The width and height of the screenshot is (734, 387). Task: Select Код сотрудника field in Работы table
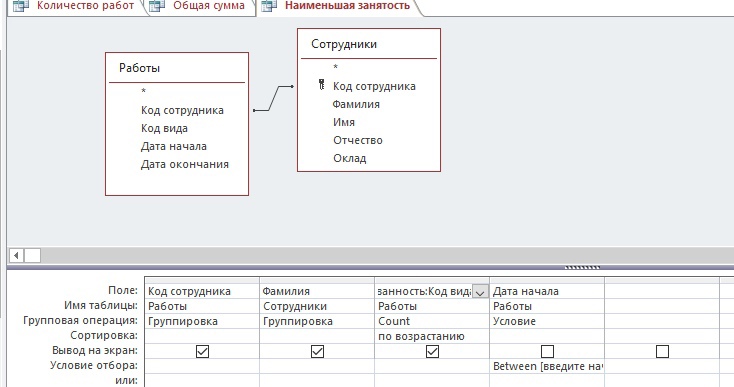(x=182, y=110)
